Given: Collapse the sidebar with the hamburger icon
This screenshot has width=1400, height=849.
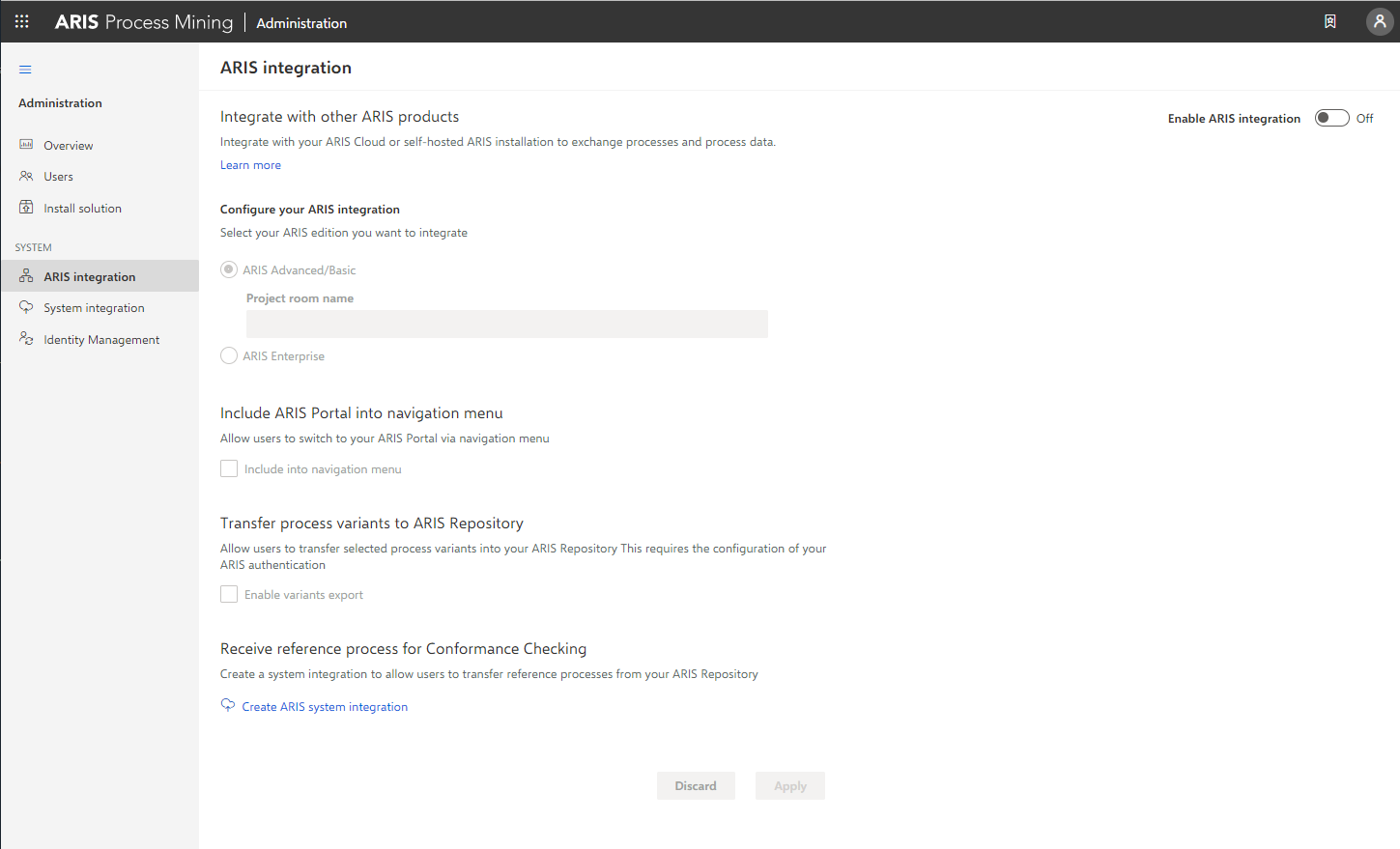Looking at the screenshot, I should pos(25,70).
